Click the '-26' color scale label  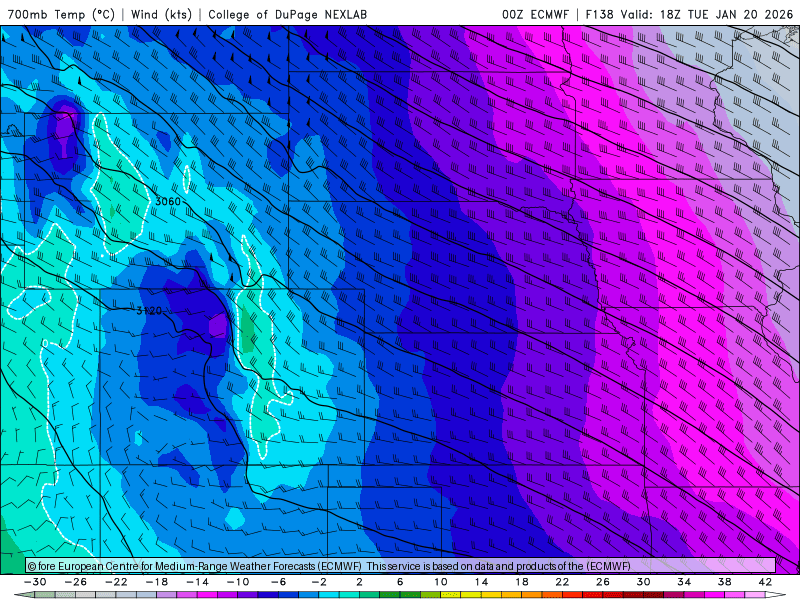[x=76, y=582]
